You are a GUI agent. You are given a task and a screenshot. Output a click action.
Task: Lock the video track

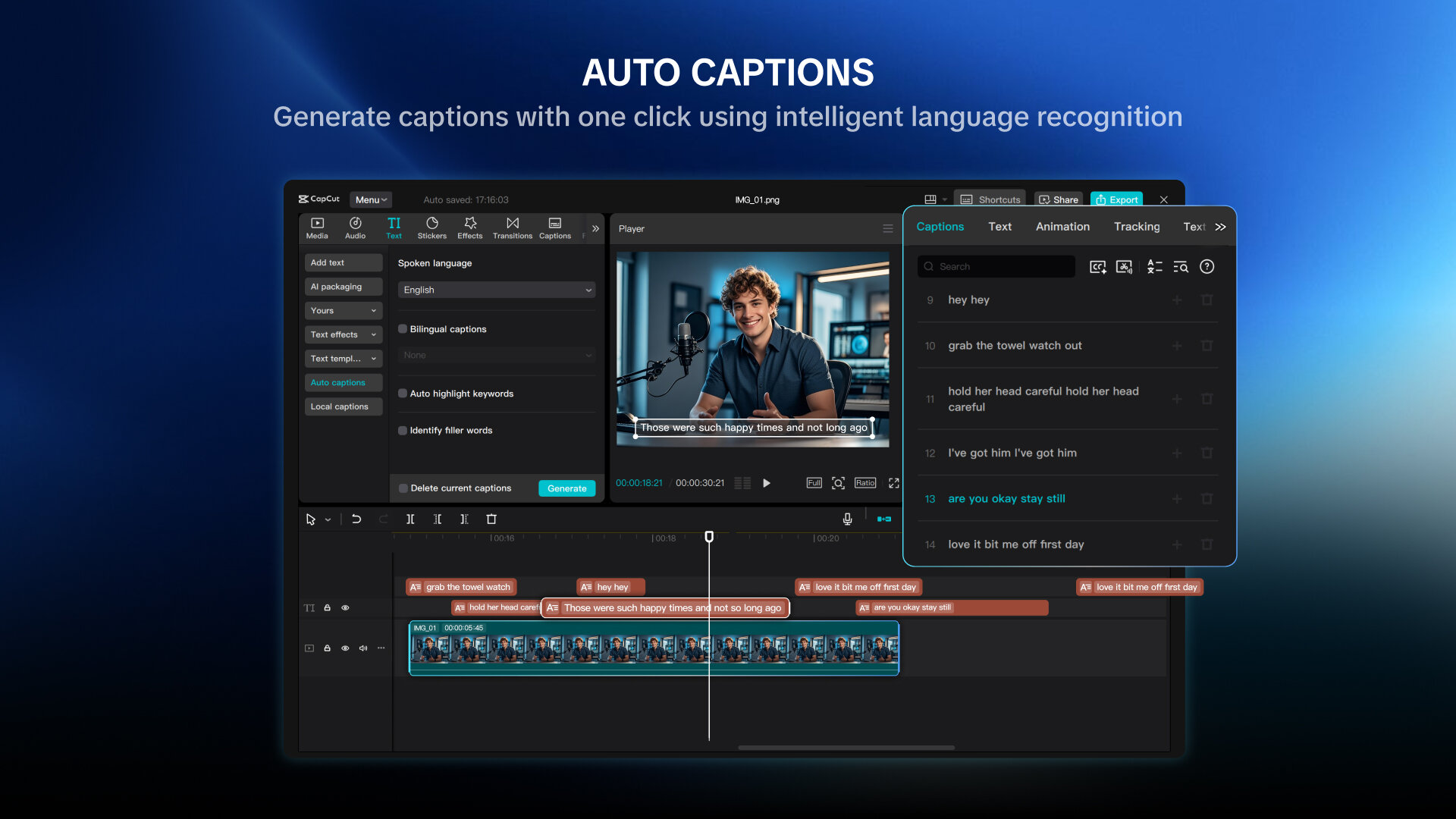[x=328, y=648]
